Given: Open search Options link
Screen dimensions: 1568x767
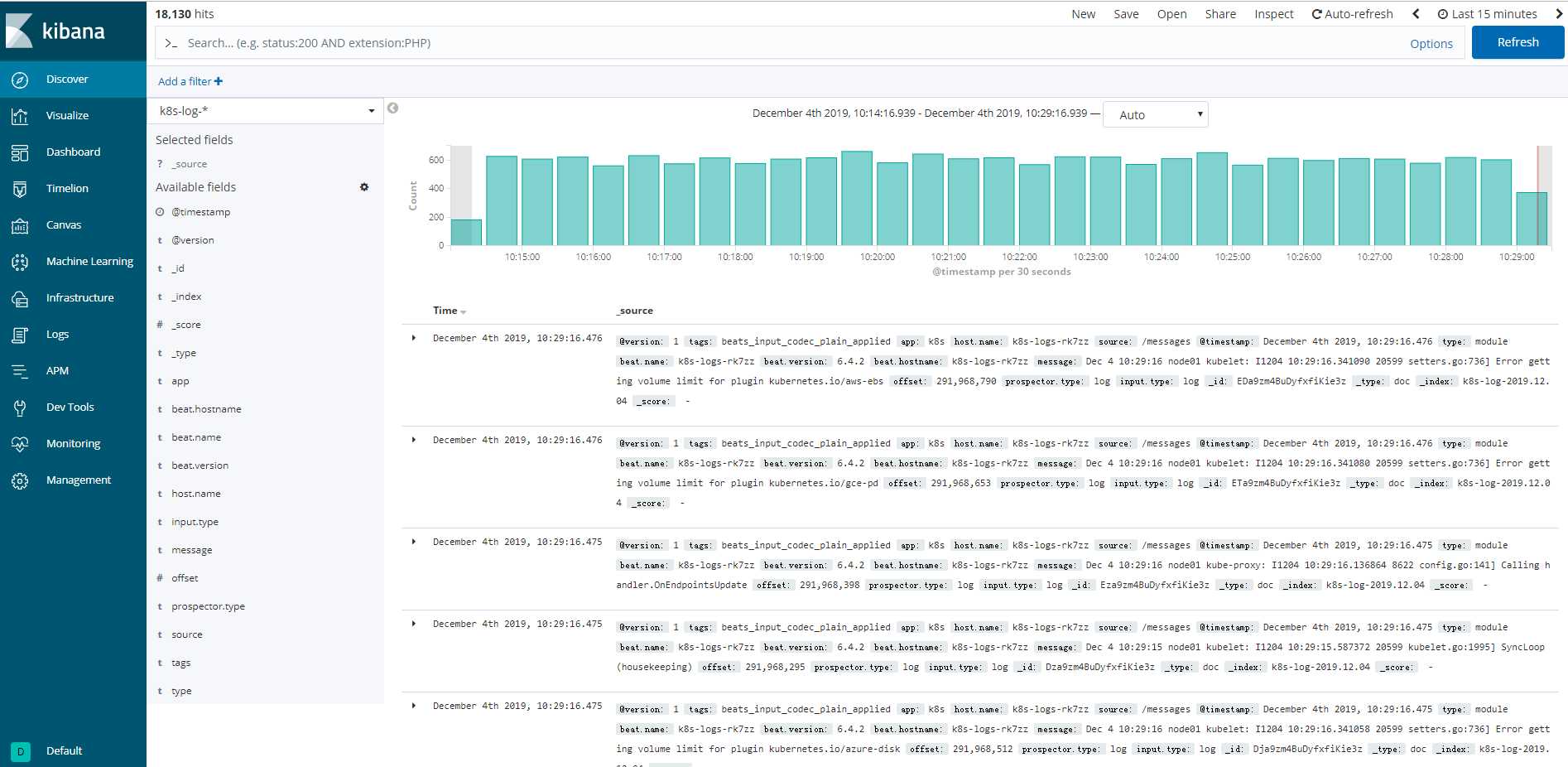Looking at the screenshot, I should click(1431, 44).
